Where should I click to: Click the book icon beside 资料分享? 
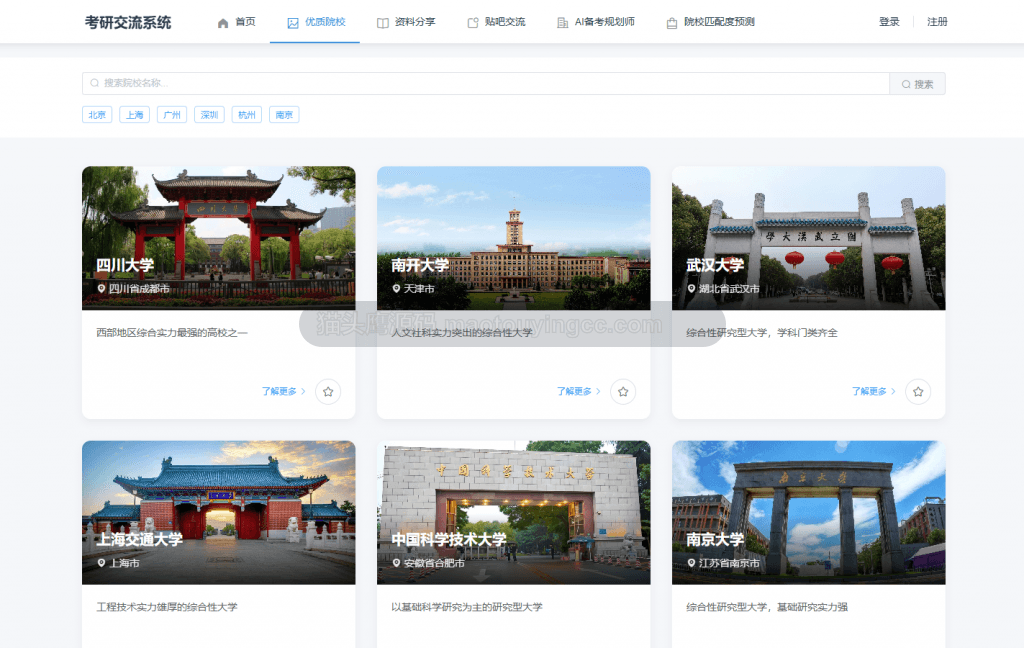point(383,23)
